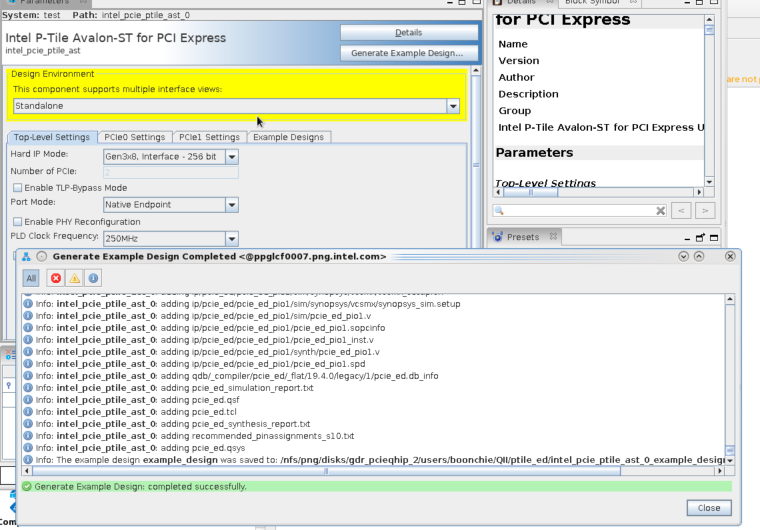Show All messages filter
This screenshot has width=760, height=530.
click(x=31, y=278)
